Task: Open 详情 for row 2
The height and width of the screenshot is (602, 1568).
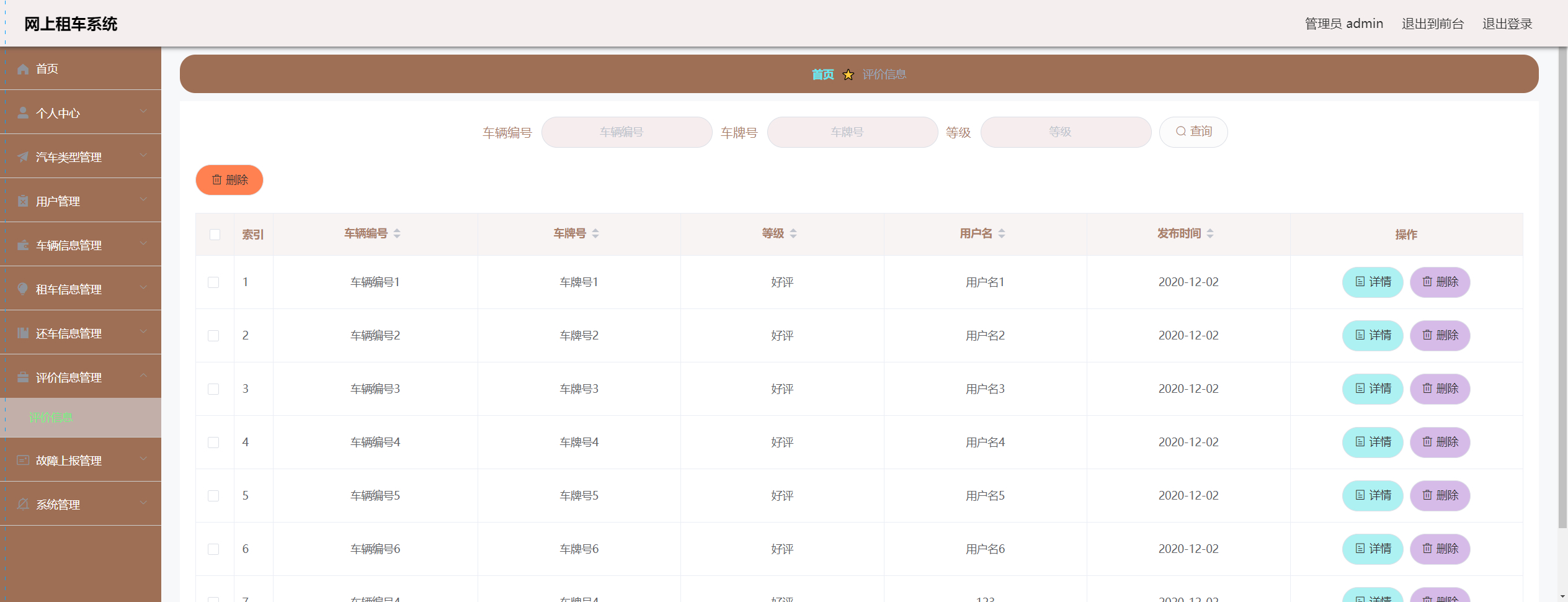Action: [x=1373, y=335]
